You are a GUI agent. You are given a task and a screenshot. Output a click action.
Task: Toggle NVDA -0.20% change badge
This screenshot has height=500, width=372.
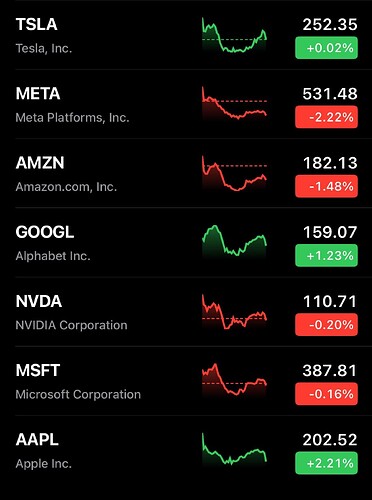pos(326,325)
